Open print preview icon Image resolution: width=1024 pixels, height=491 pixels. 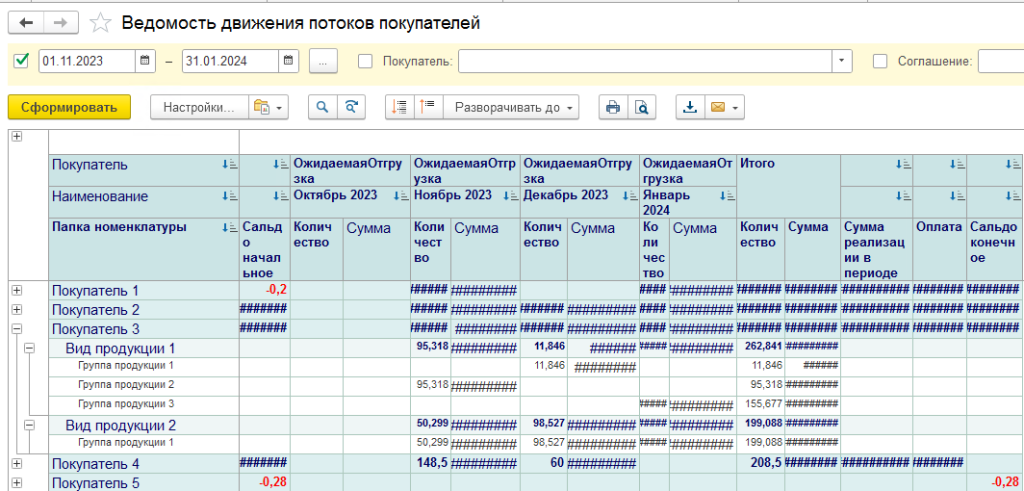tap(642, 108)
